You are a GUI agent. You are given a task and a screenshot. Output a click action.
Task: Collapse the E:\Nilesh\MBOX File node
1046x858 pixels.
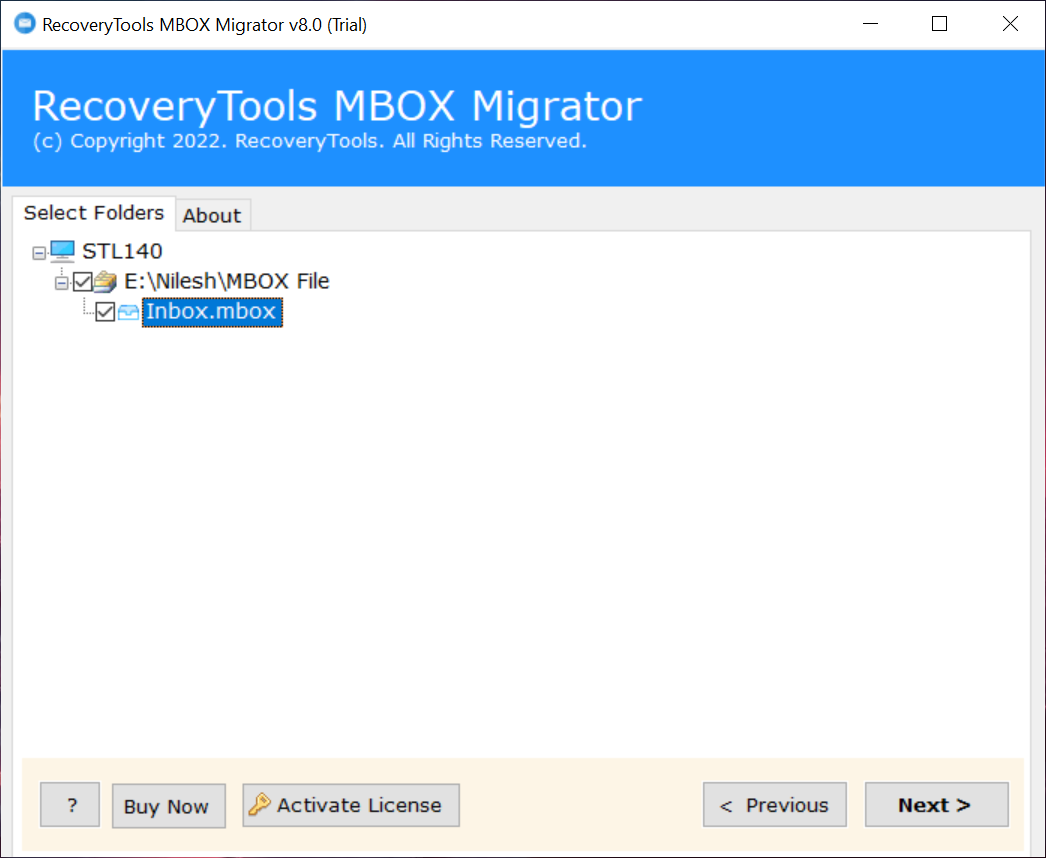point(61,283)
